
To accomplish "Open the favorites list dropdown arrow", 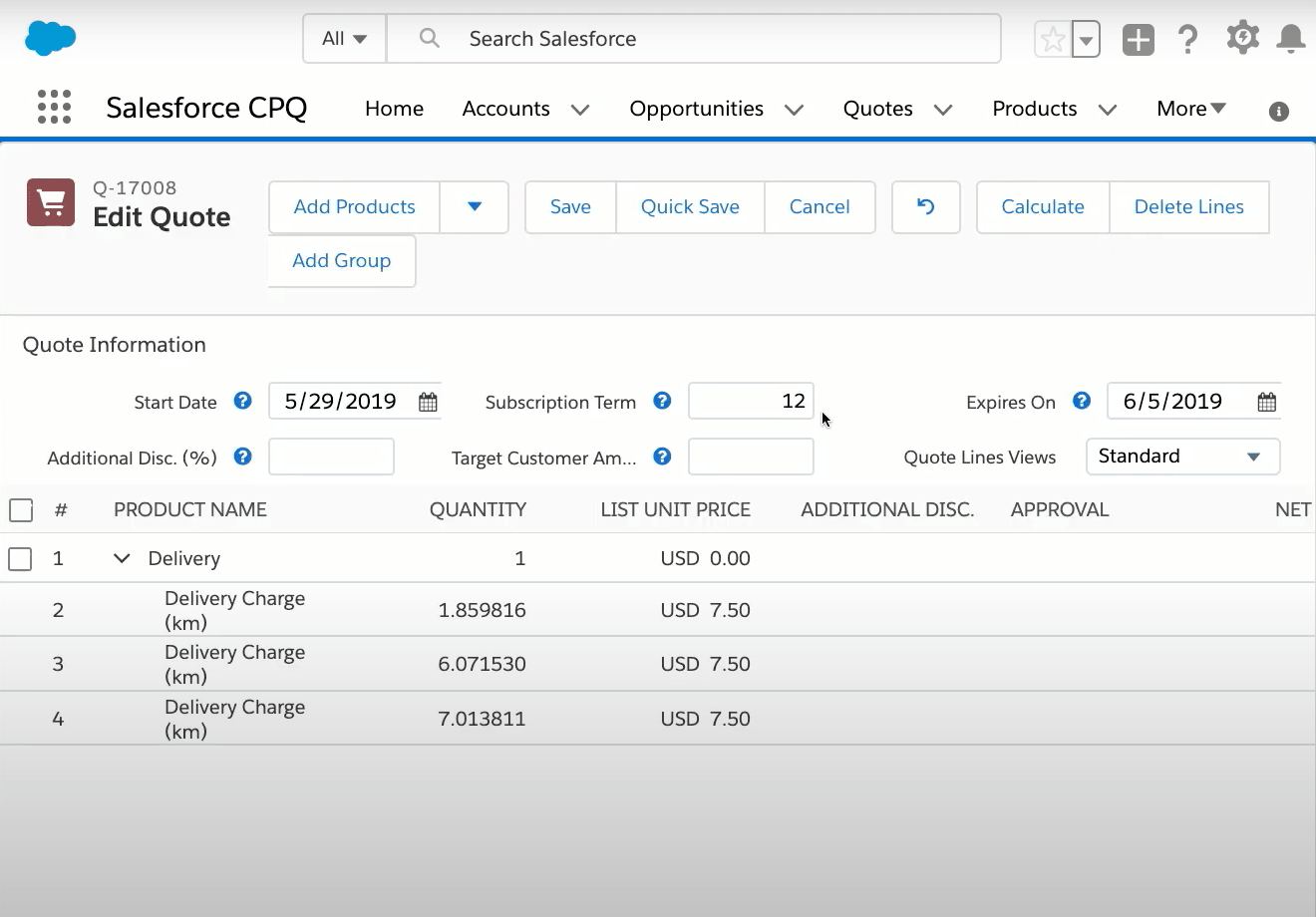I will [x=1086, y=40].
